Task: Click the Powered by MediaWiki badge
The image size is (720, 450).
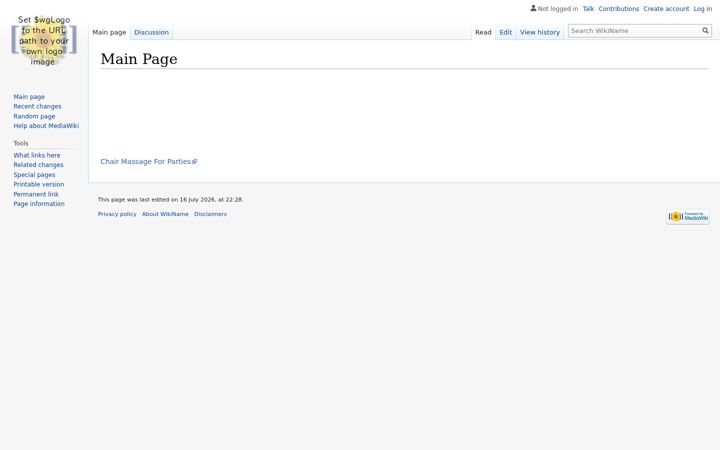Action: coord(688,217)
